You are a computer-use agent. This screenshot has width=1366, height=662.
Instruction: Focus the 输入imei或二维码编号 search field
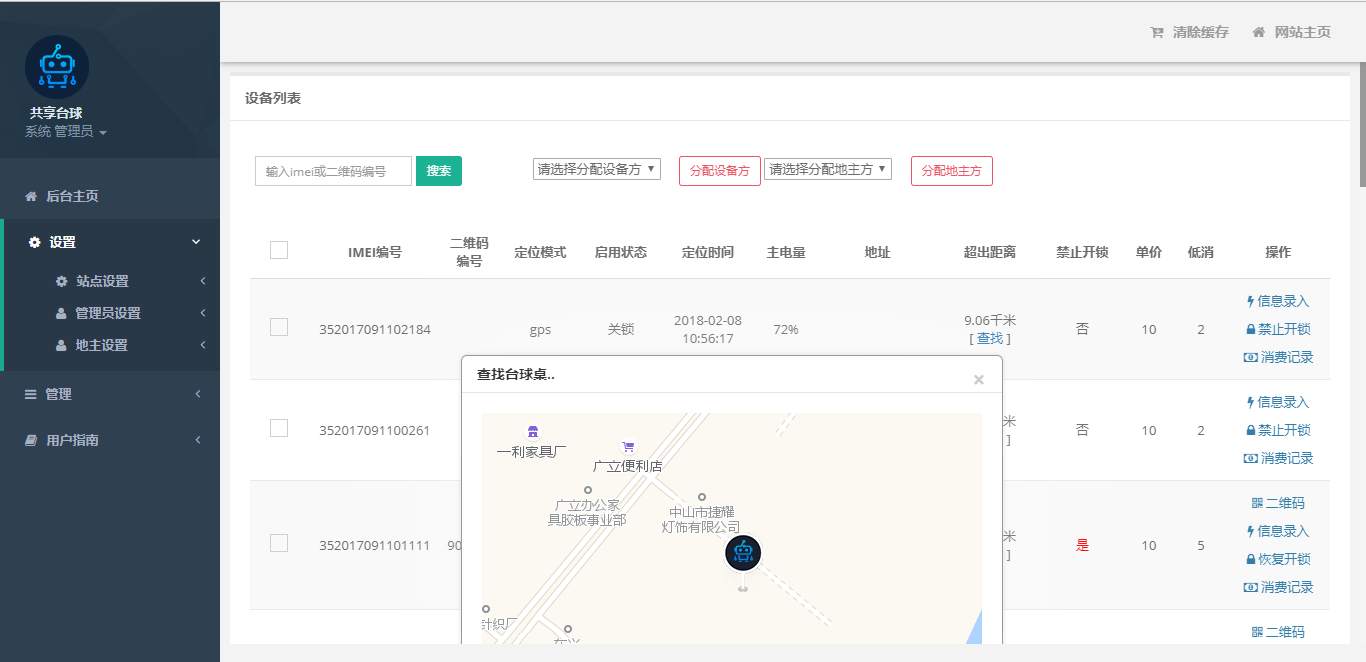tap(333, 171)
